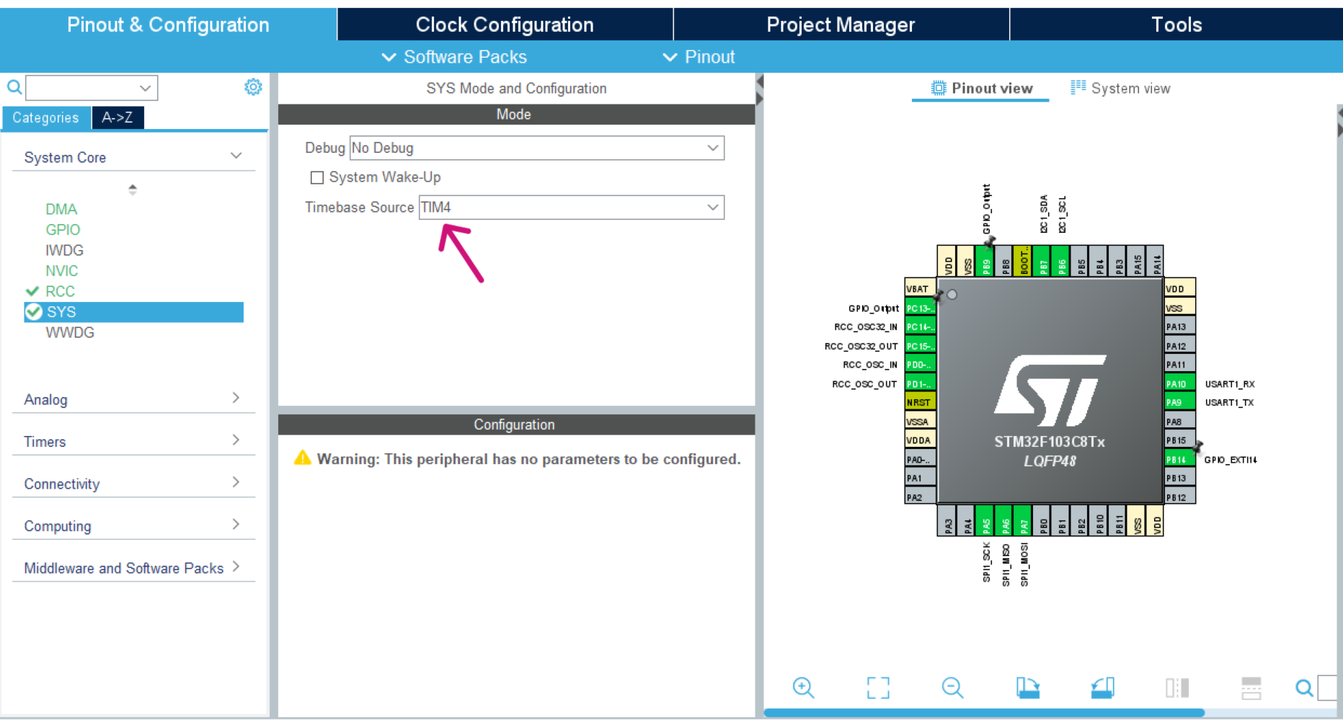Select NVIC in System Core
The height and width of the screenshot is (720, 1343).
pyautogui.click(x=61, y=271)
